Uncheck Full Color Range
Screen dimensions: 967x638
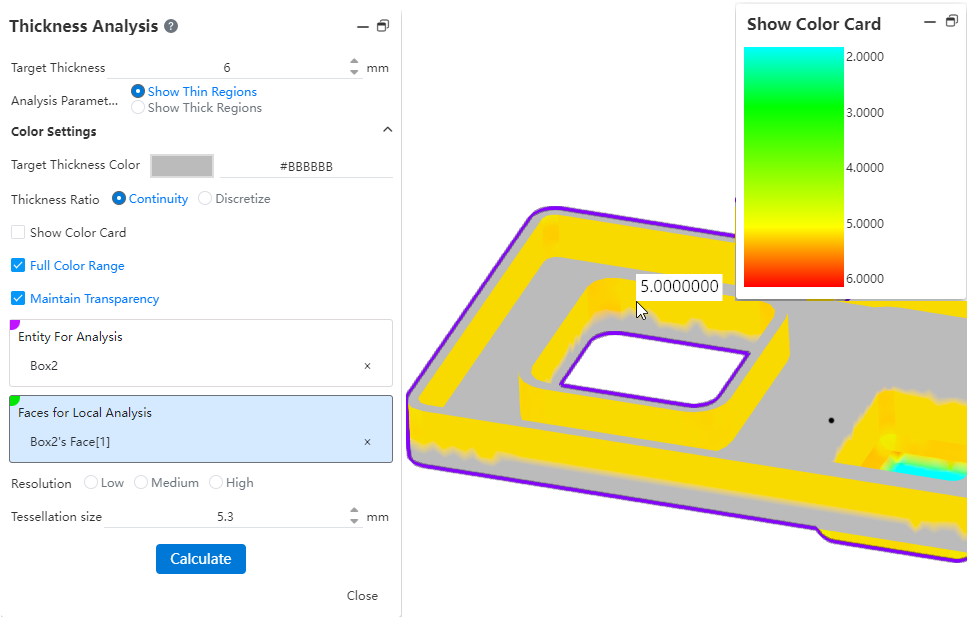click(19, 266)
